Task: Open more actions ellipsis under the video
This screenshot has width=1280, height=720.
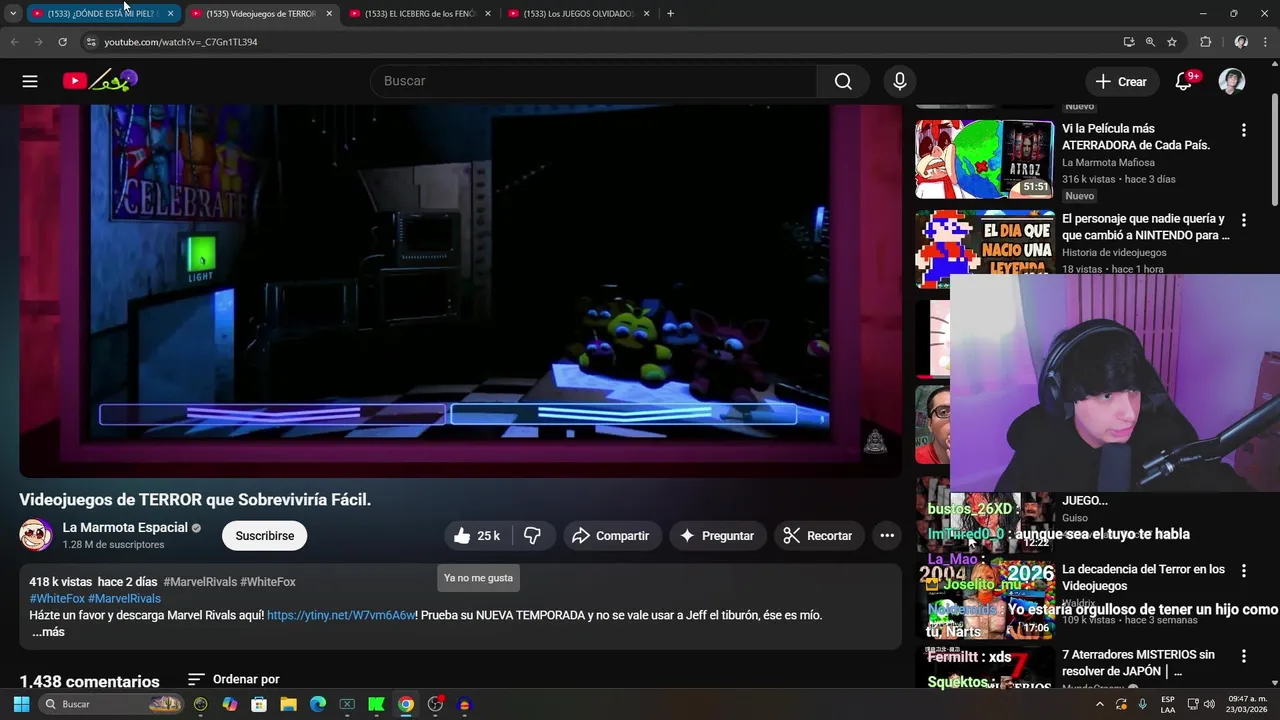Action: [887, 536]
